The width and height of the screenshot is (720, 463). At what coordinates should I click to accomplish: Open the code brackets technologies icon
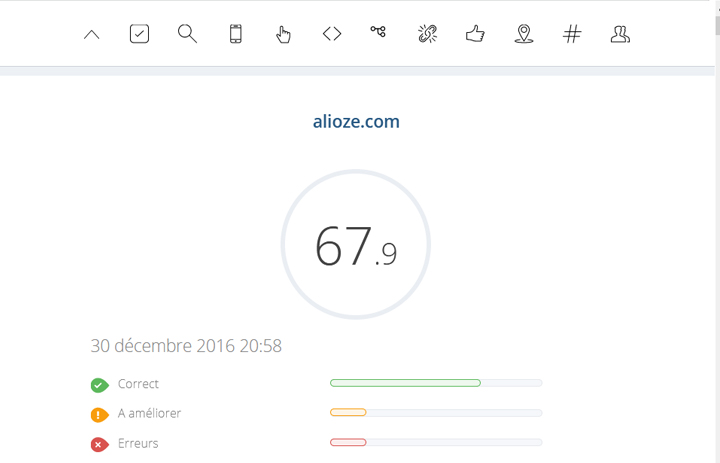332,34
